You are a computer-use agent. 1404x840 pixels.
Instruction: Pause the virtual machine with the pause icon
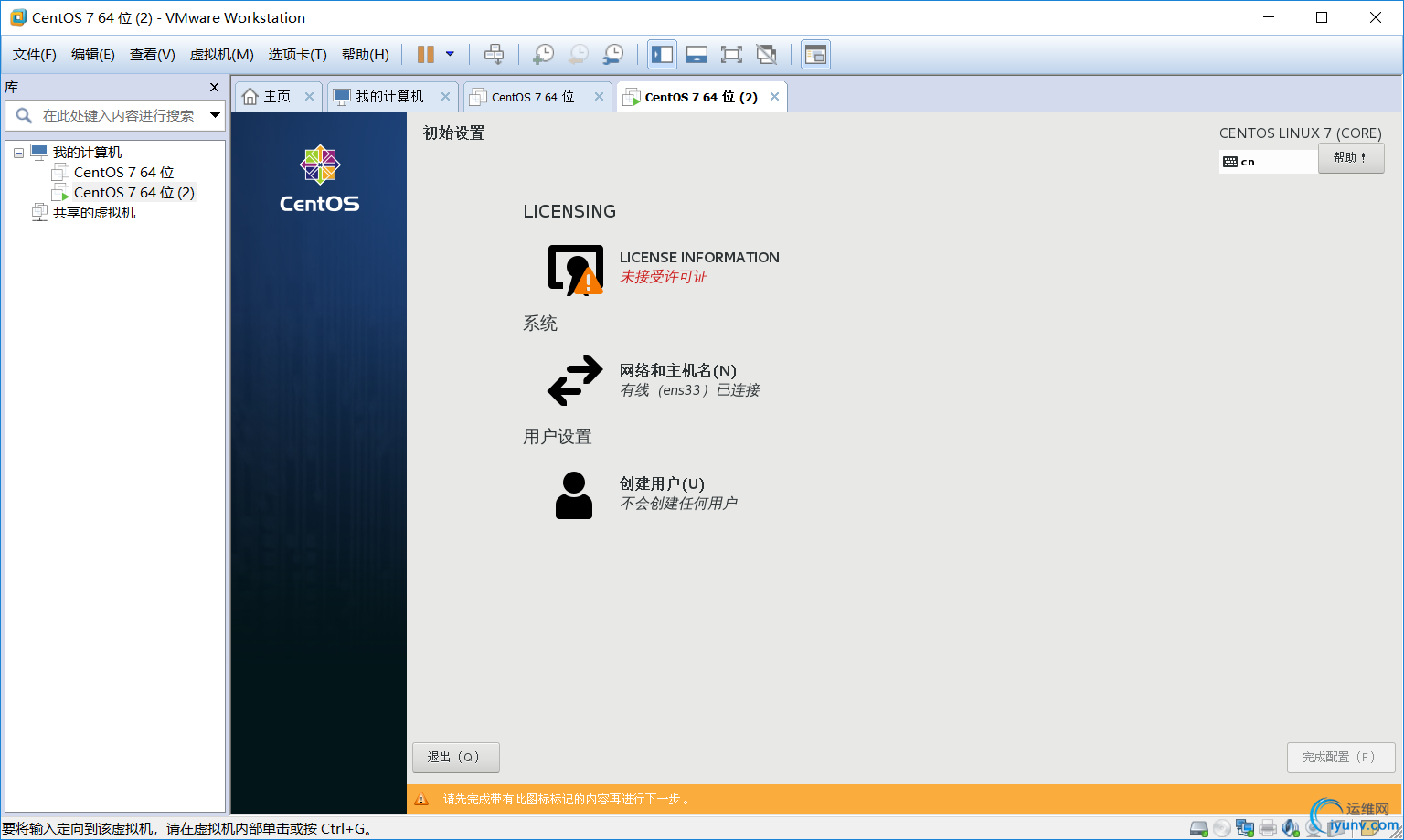pyautogui.click(x=425, y=55)
